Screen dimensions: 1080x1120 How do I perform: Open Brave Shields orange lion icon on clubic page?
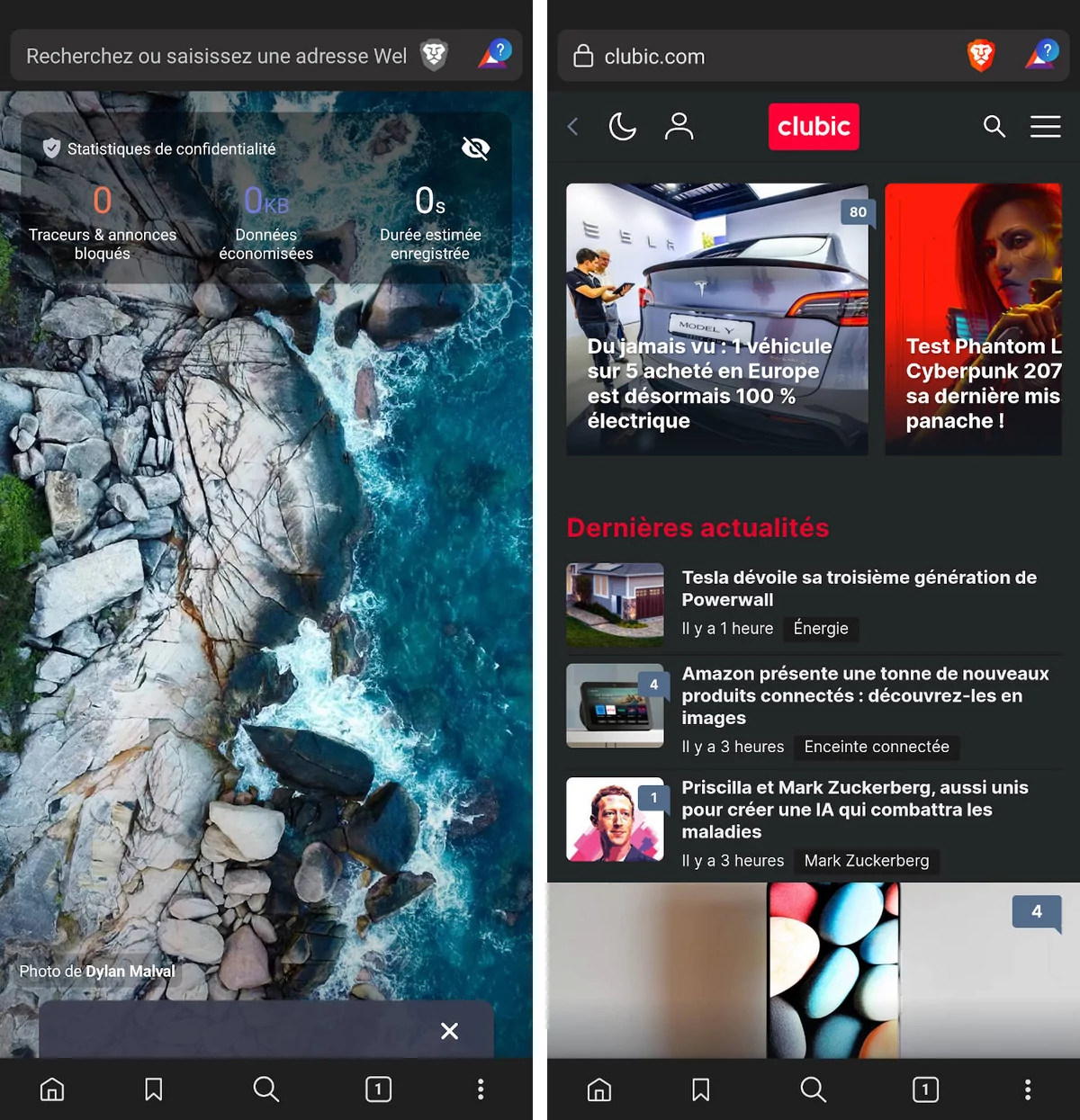[981, 56]
